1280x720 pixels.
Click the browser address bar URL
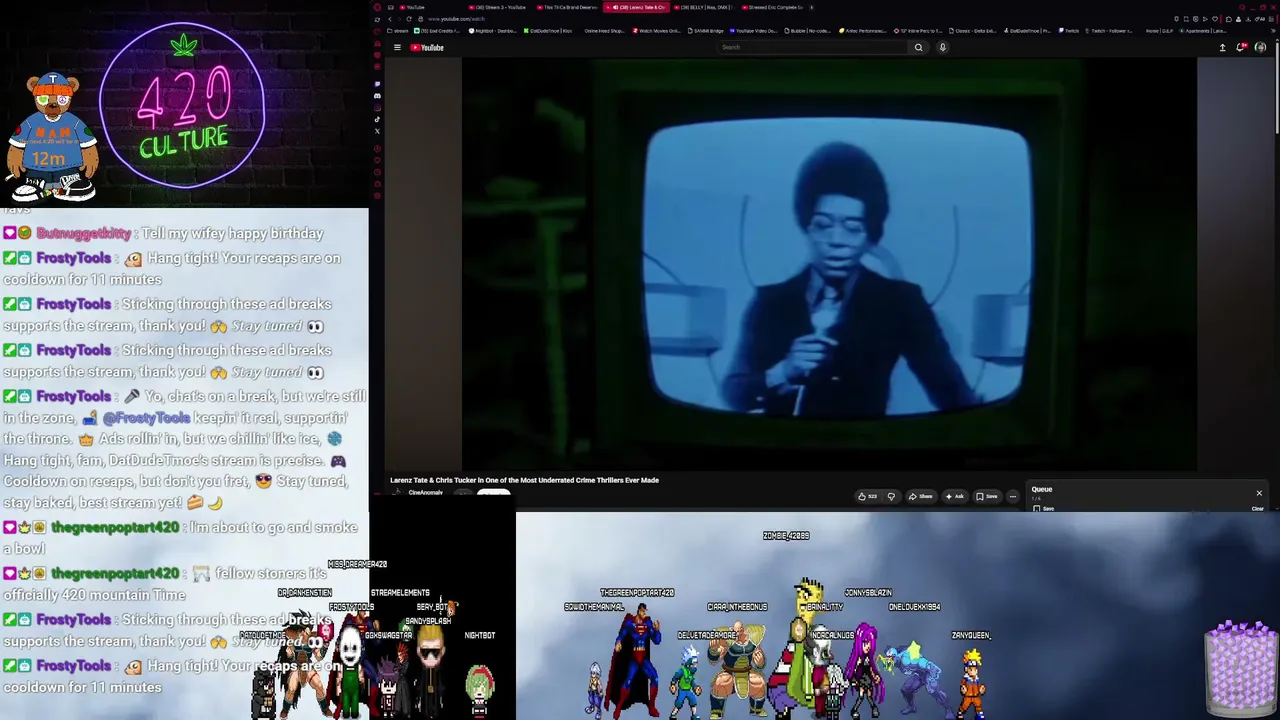pyautogui.click(x=456, y=19)
